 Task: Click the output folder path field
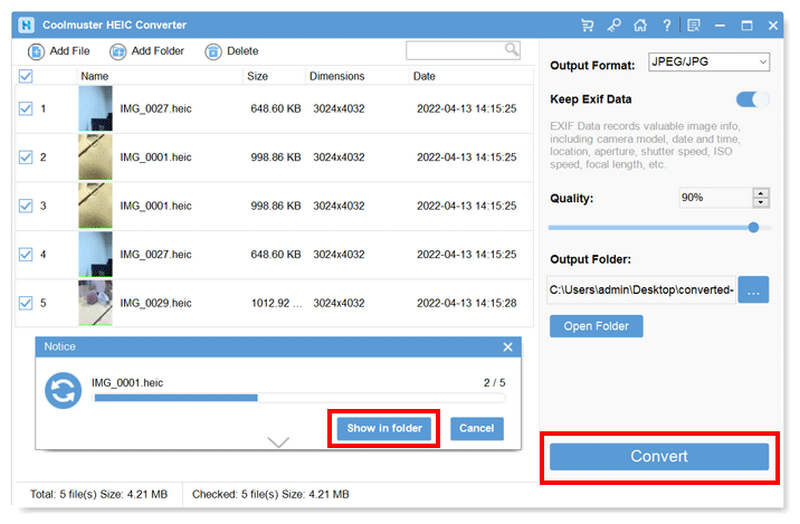pos(641,290)
